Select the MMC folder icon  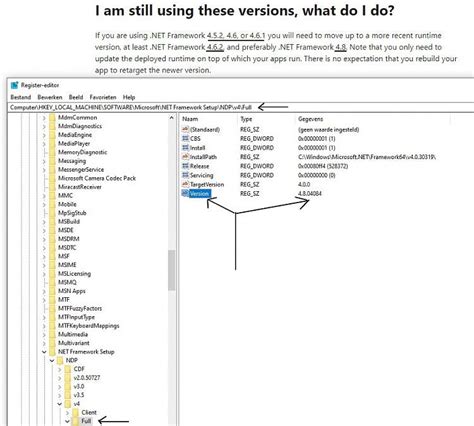(52, 196)
